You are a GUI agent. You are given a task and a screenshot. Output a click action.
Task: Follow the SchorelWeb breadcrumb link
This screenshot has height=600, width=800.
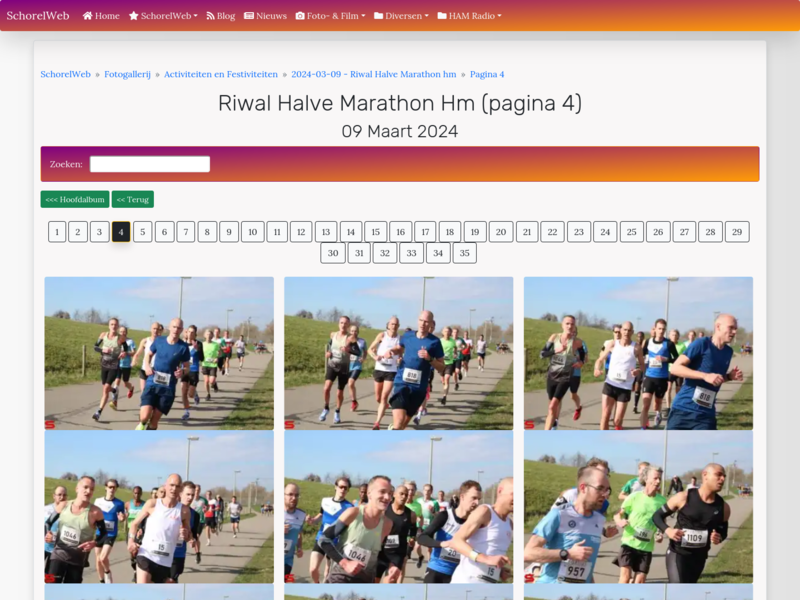pyautogui.click(x=65, y=74)
